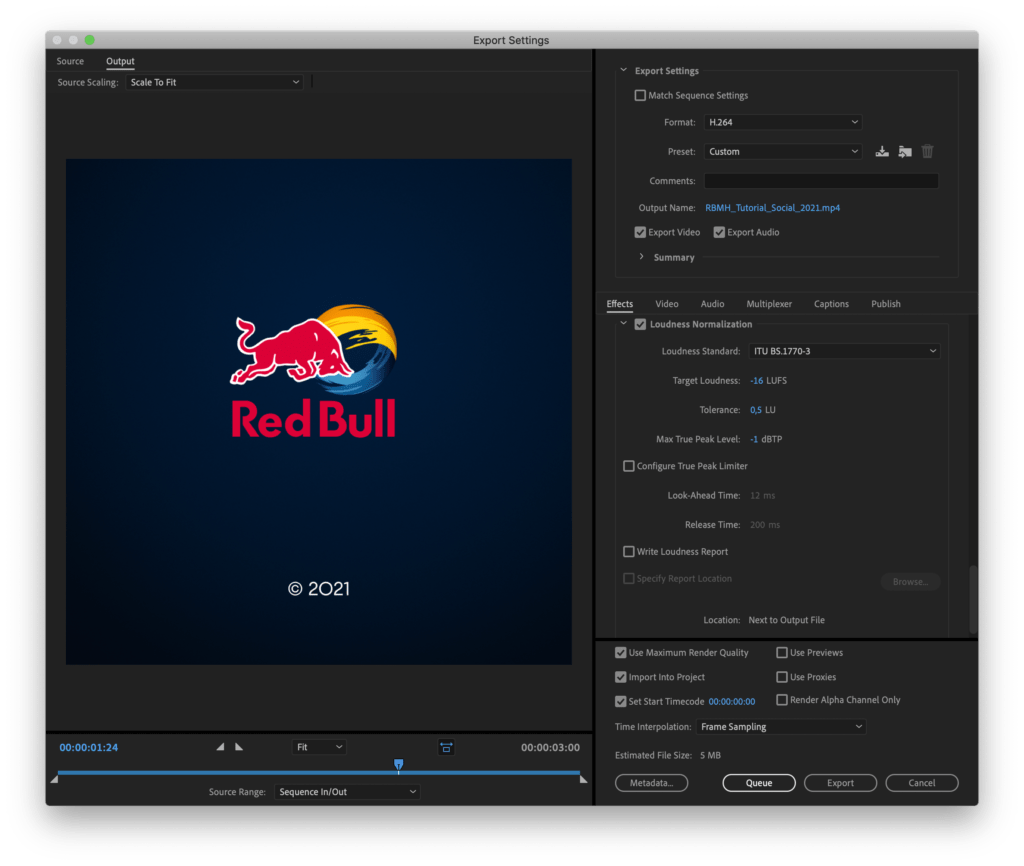Switch to the Video tab
Screen dimensions: 1024x866
pyautogui.click(x=667, y=304)
